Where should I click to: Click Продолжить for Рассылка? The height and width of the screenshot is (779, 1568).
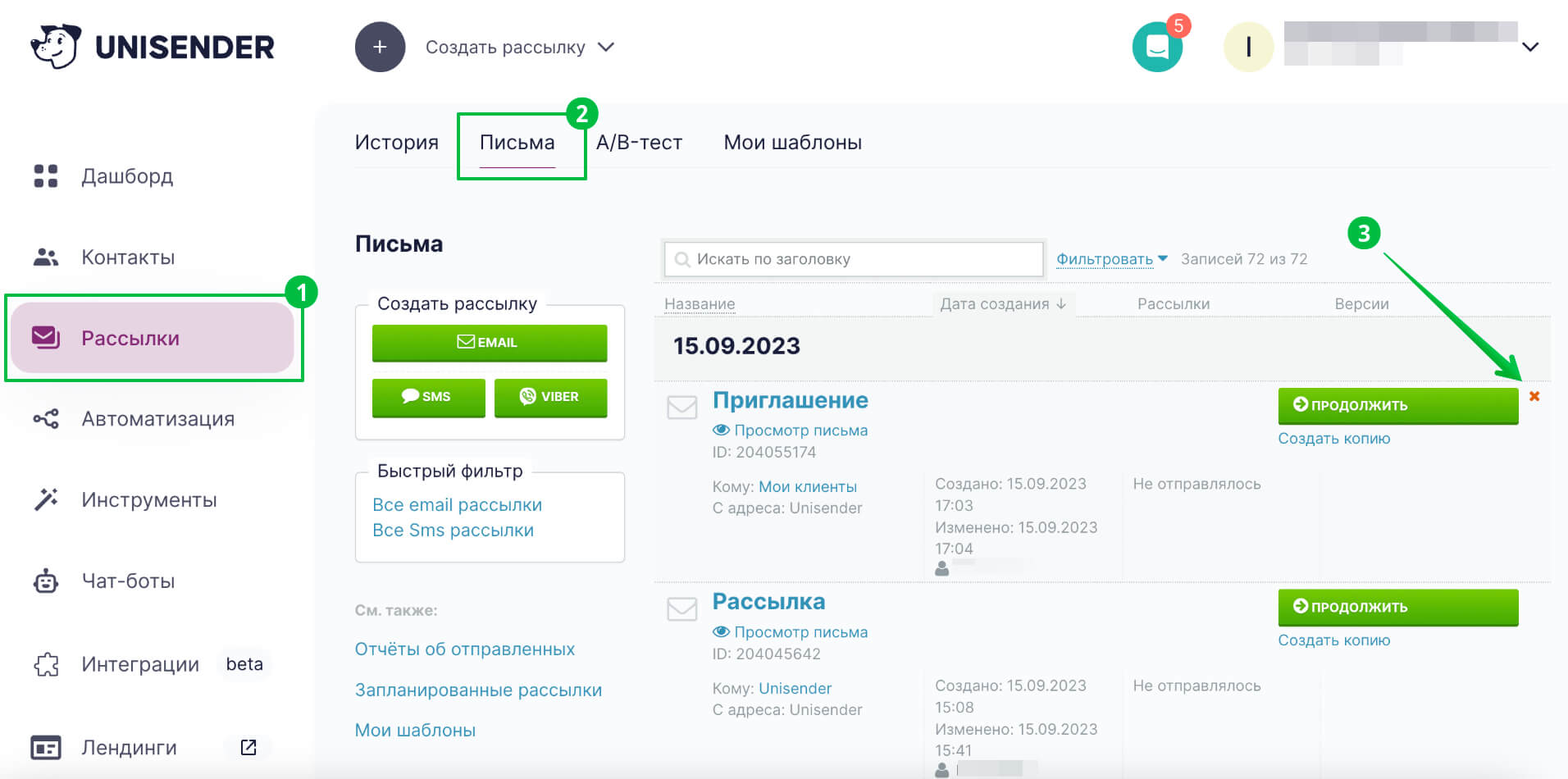(1397, 607)
